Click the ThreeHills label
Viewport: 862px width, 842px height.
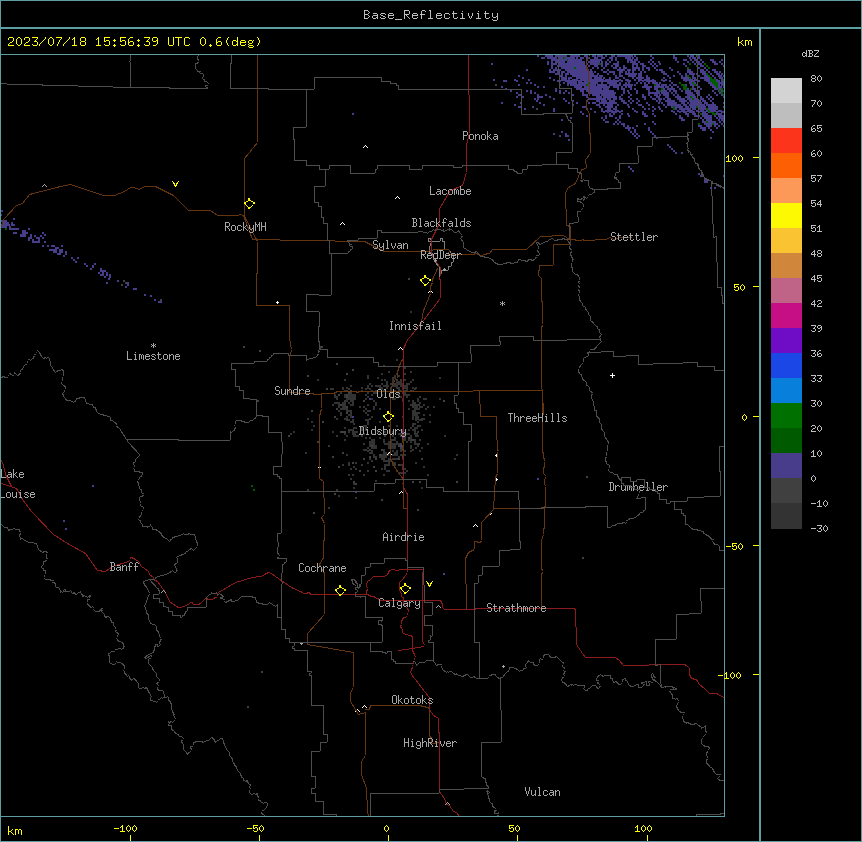click(x=537, y=418)
